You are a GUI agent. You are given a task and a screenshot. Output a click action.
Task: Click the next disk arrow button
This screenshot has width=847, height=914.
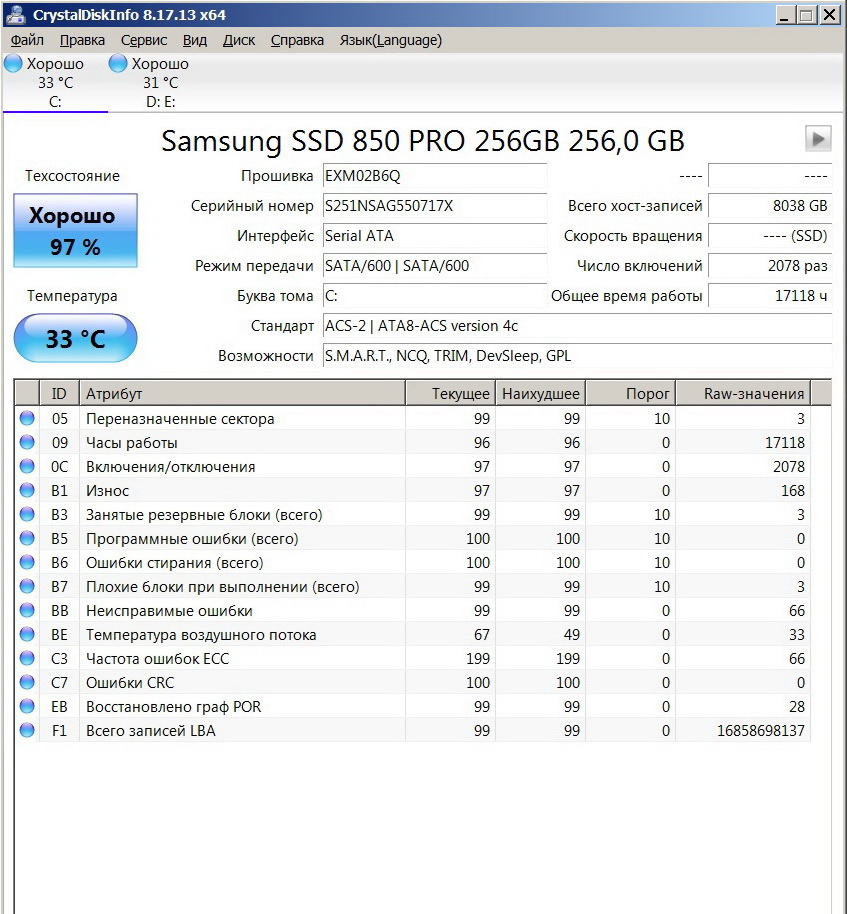click(x=818, y=139)
